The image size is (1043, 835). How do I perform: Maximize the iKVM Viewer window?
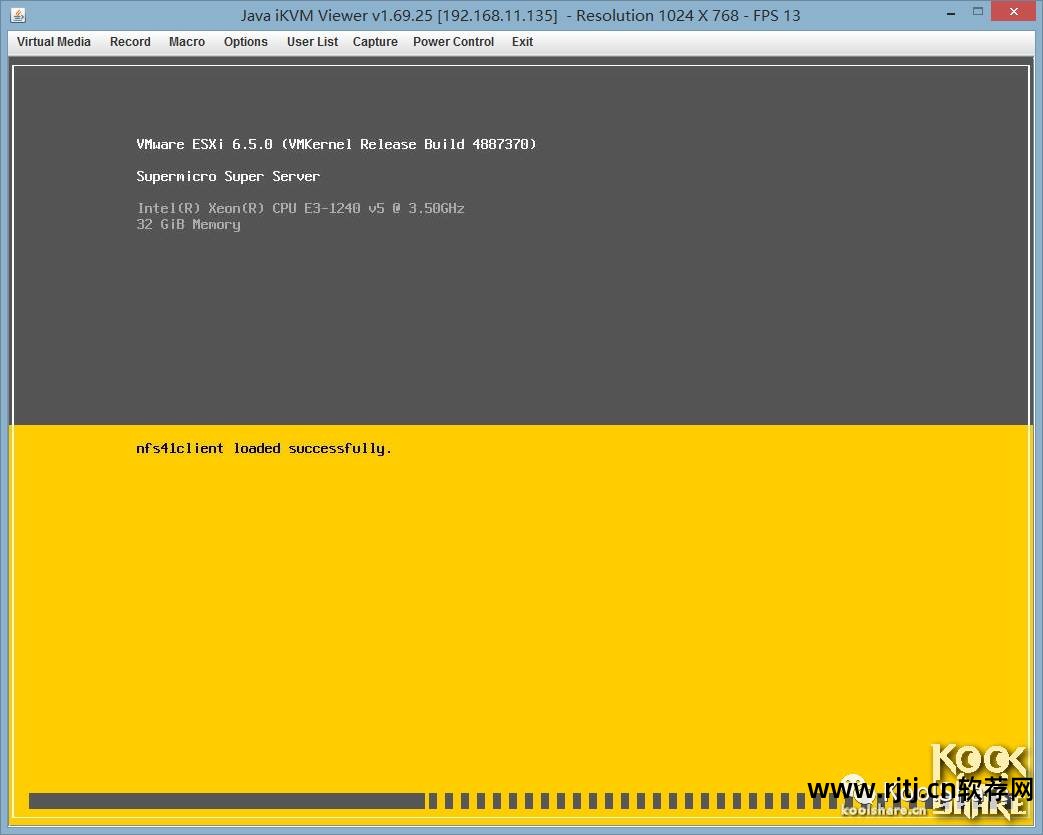pos(978,11)
